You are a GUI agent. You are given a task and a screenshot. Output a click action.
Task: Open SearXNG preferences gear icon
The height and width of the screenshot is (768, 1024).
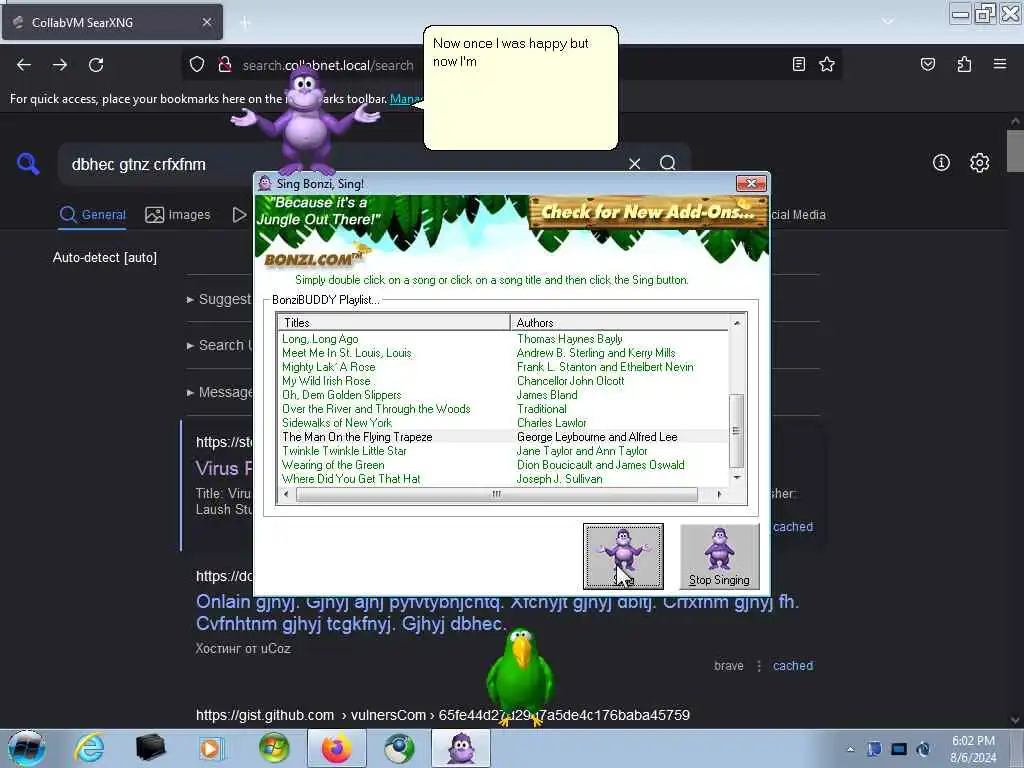point(979,163)
